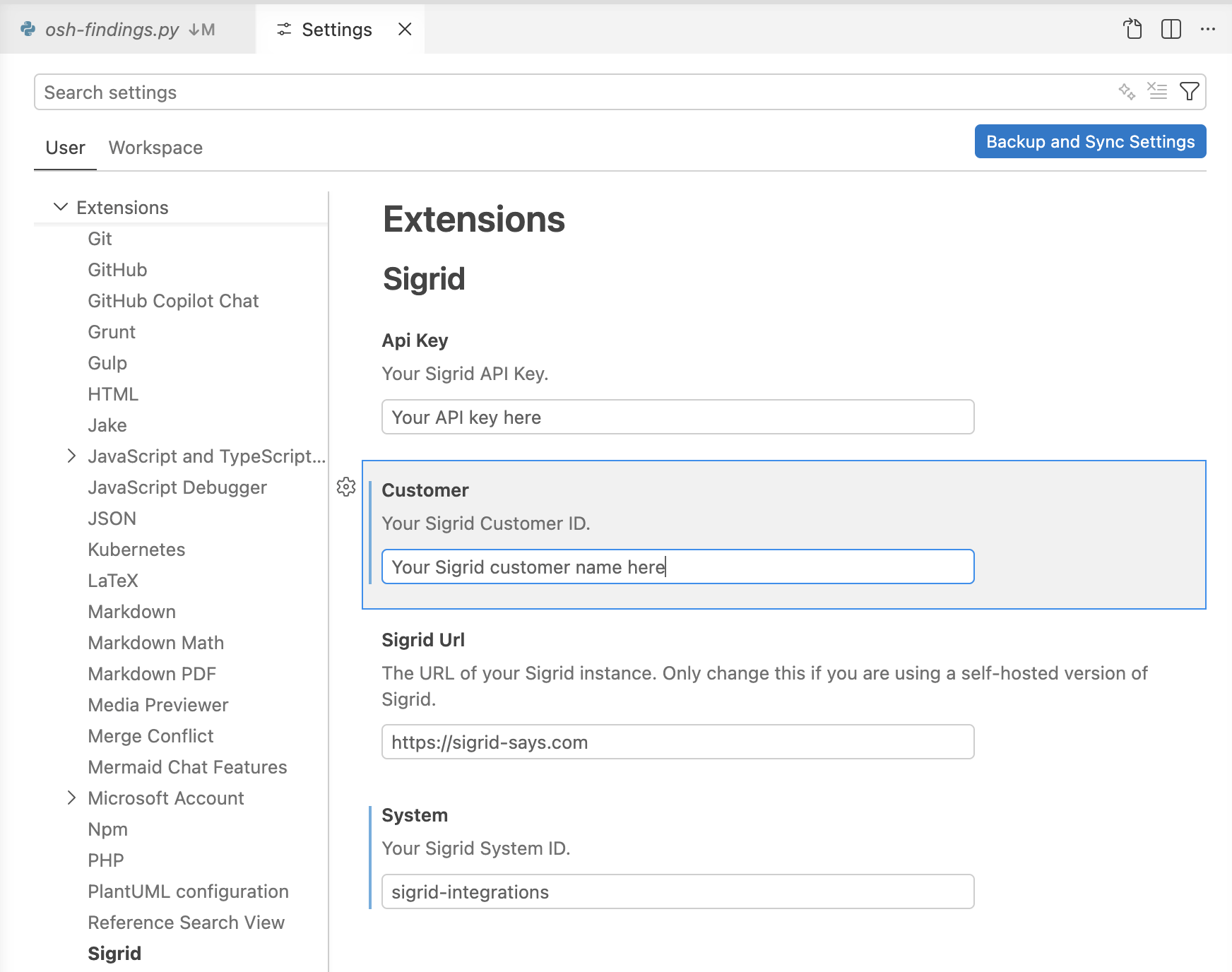Close the Settings tab

(405, 29)
